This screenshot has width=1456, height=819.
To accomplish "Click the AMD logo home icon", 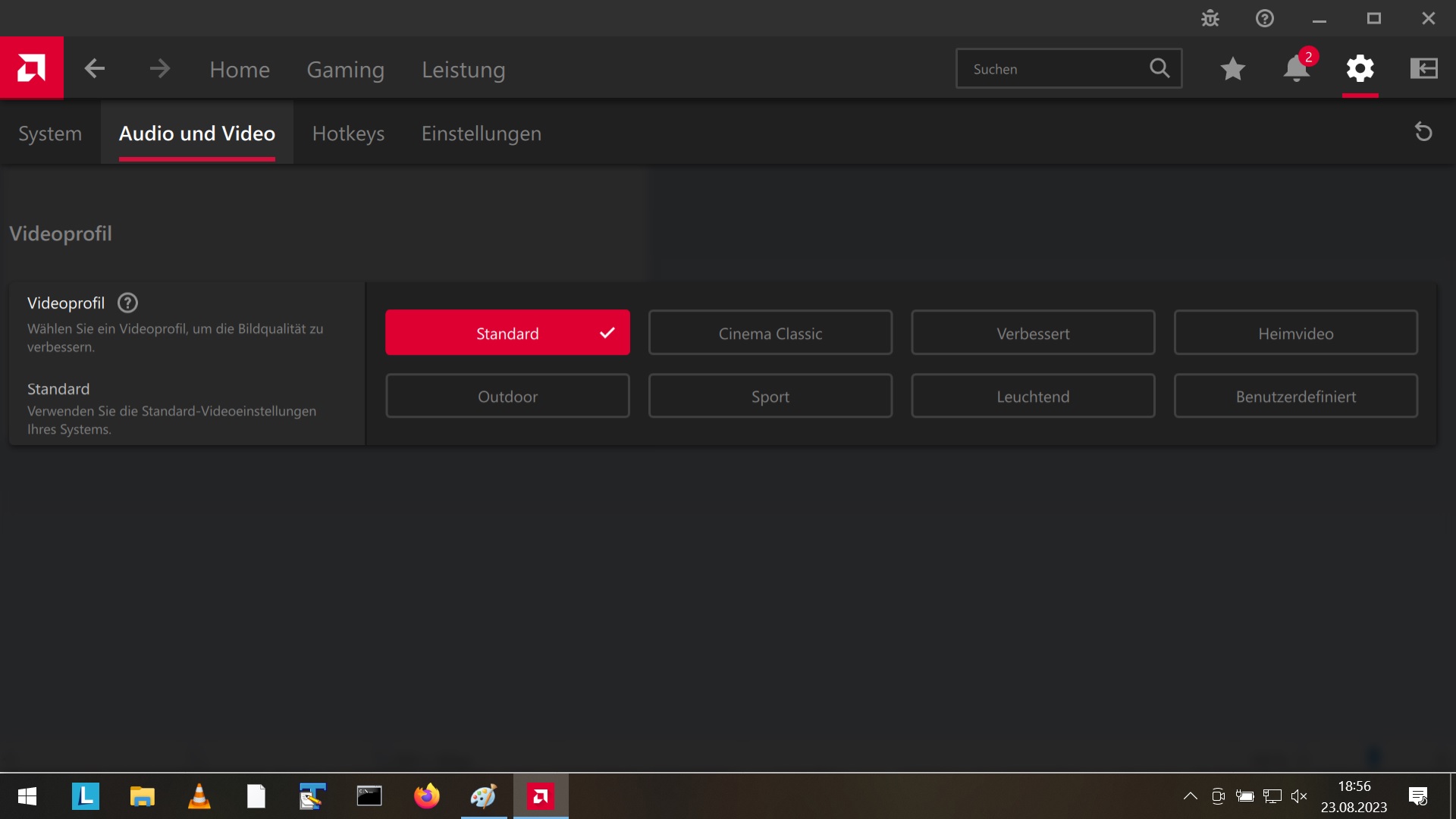I will click(31, 68).
